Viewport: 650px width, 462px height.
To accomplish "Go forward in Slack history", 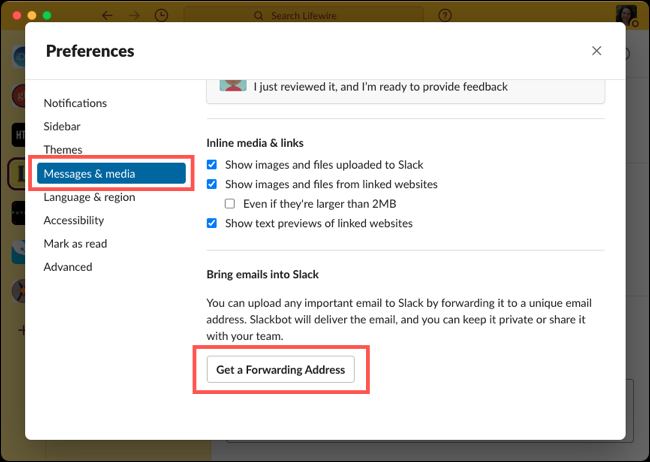I will click(x=135, y=16).
